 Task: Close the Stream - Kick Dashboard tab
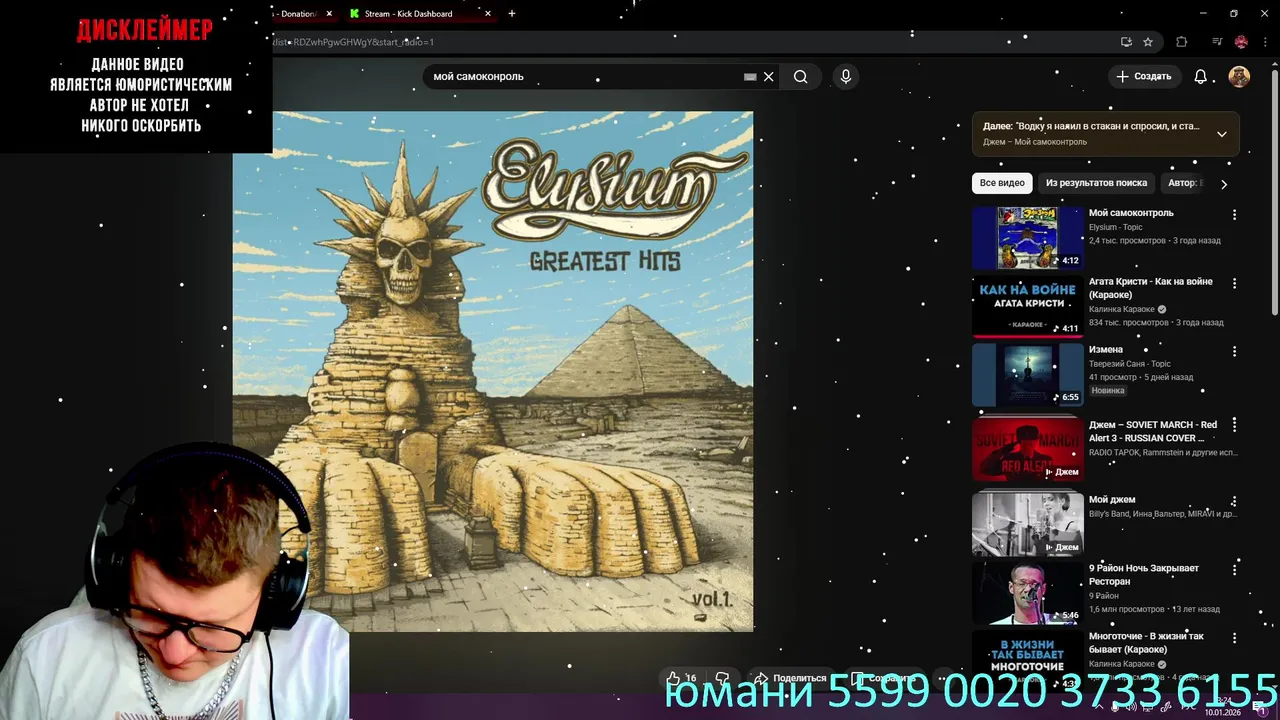click(x=488, y=14)
